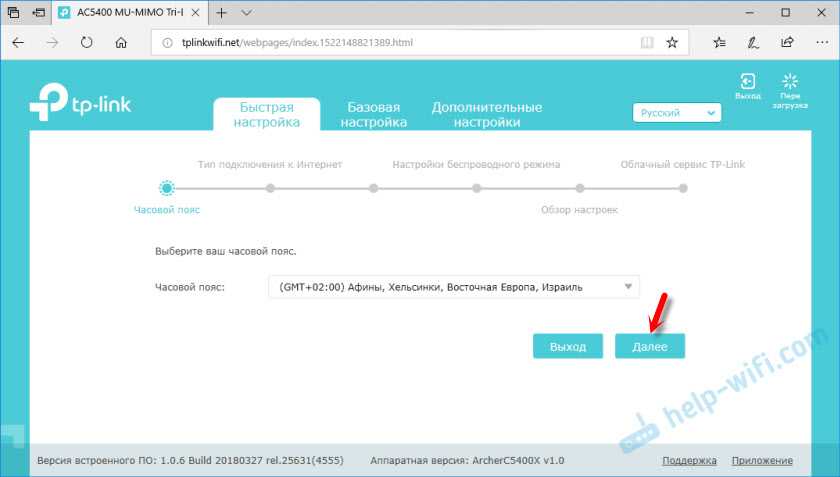The height and width of the screenshot is (477, 840).
Task: Go to the browser home page icon
Action: [121, 43]
